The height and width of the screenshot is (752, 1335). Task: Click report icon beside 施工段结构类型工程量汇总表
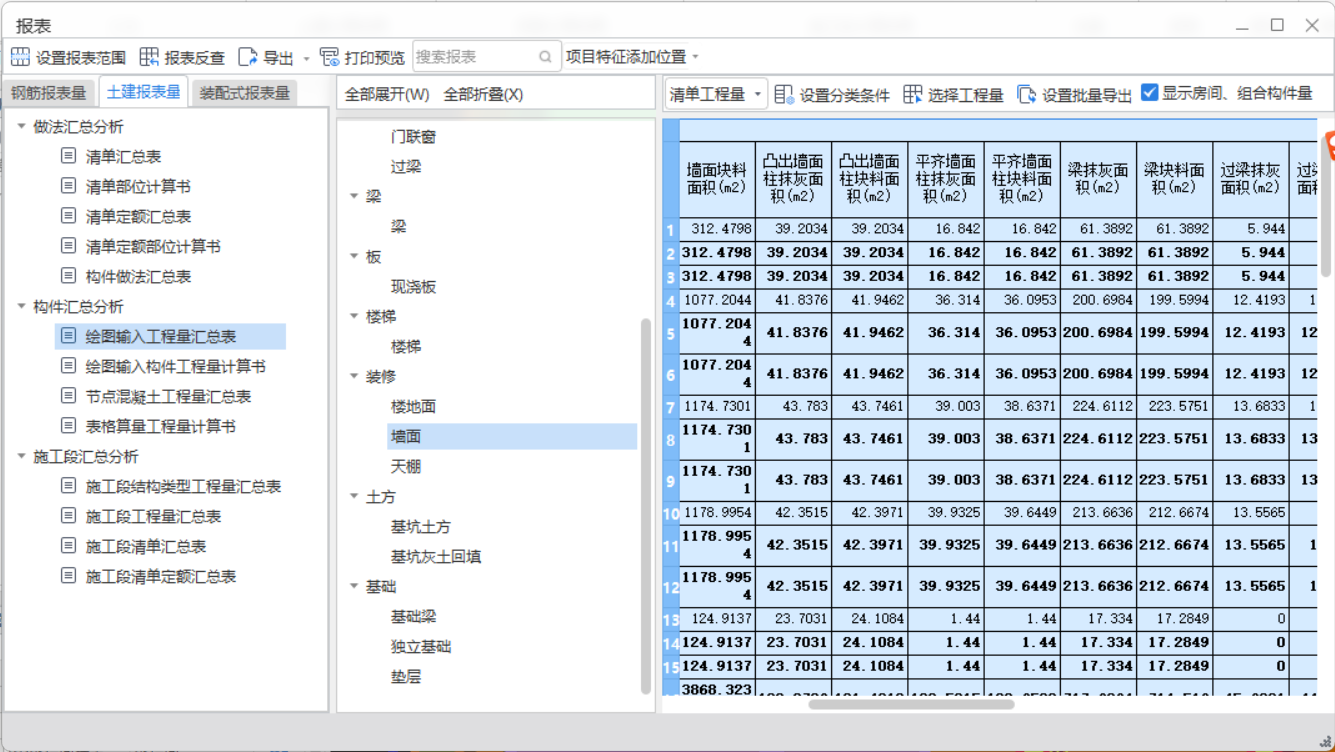[x=68, y=486]
